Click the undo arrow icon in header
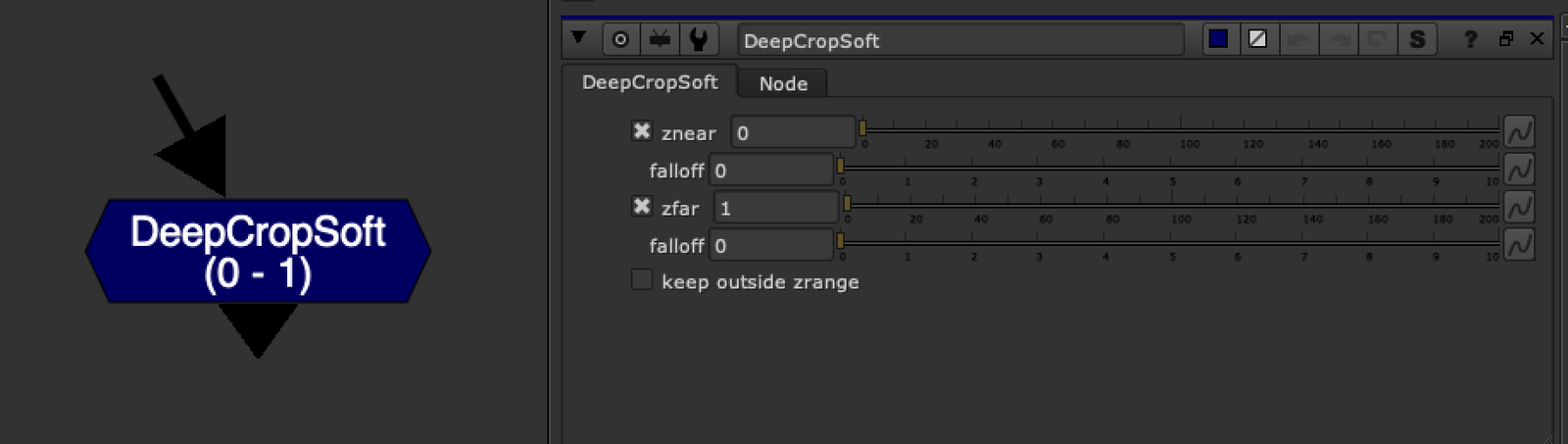 [x=1298, y=39]
